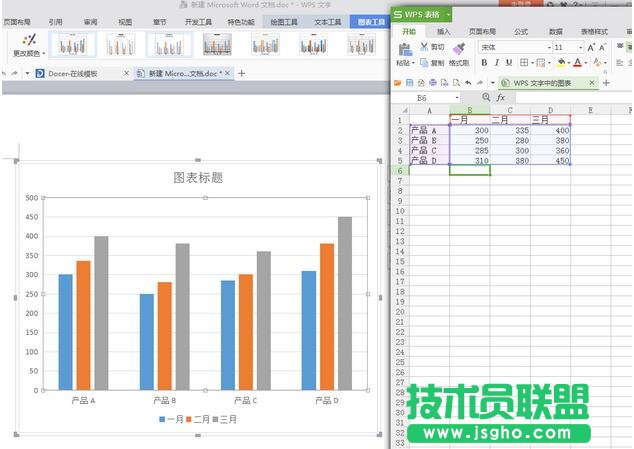Click the red font color A button
Viewport: 634px width, 449px height.
[577, 63]
